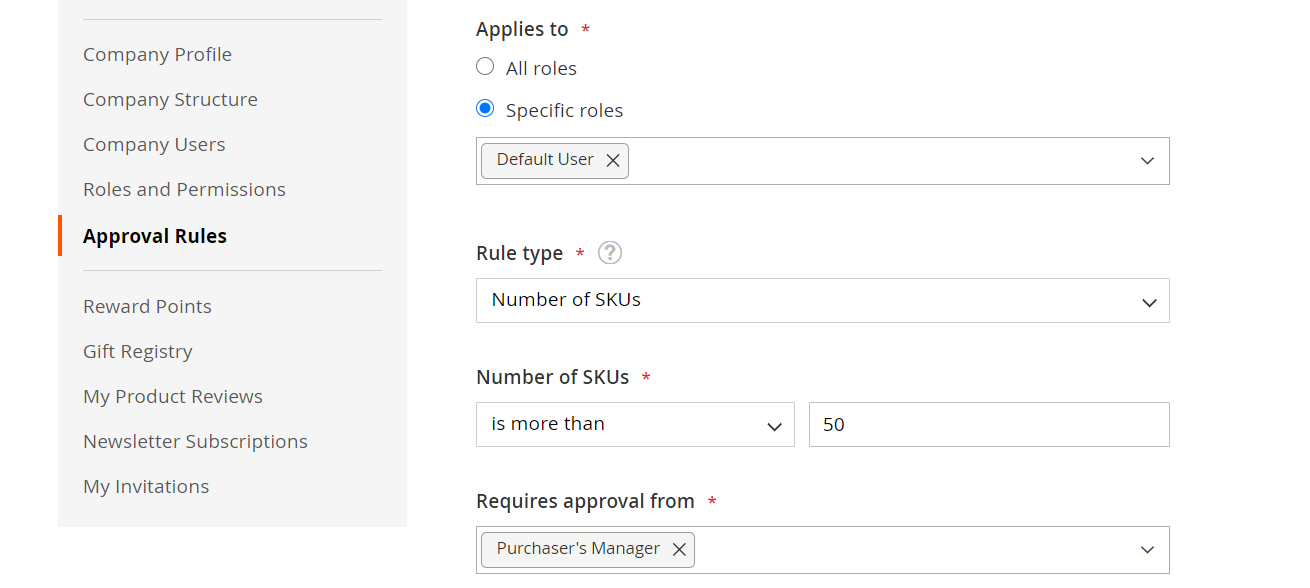The image size is (1310, 588).
Task: Open Reward Points page
Action: (147, 307)
